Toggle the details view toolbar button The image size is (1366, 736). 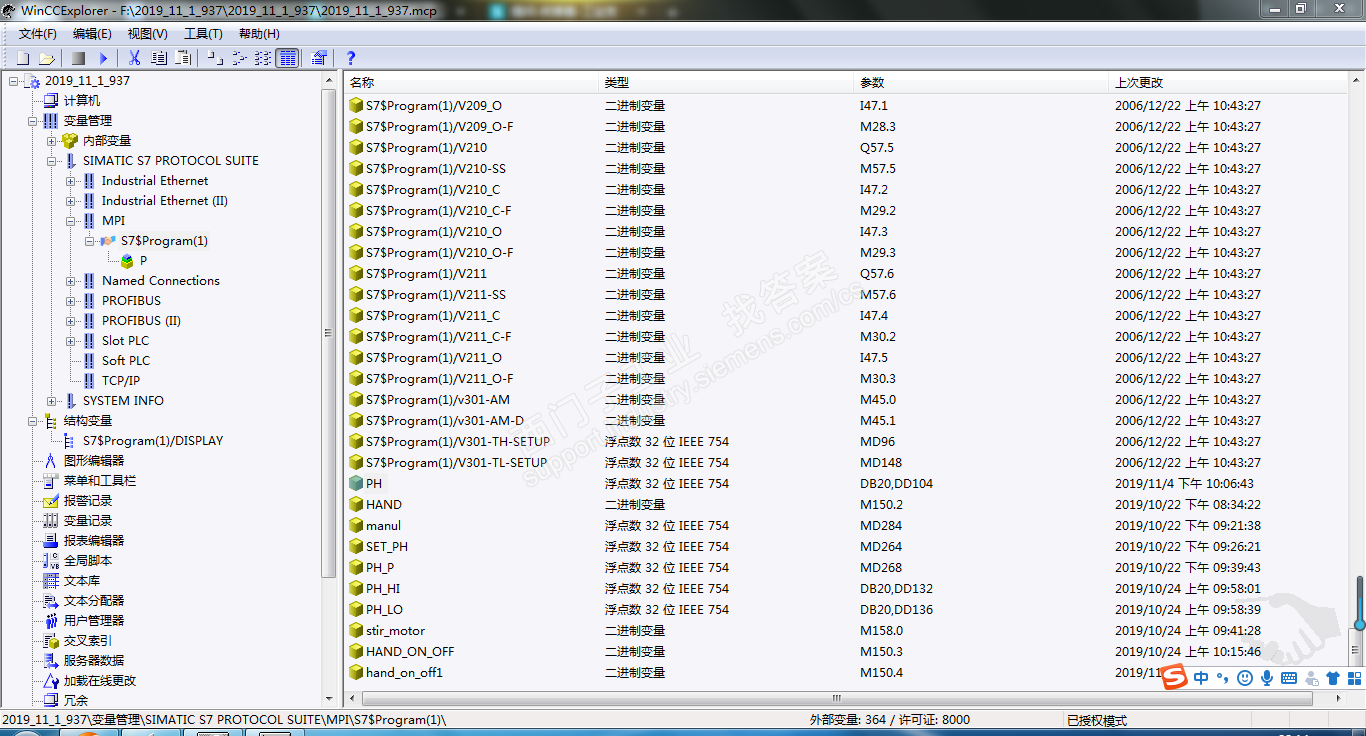tap(287, 58)
